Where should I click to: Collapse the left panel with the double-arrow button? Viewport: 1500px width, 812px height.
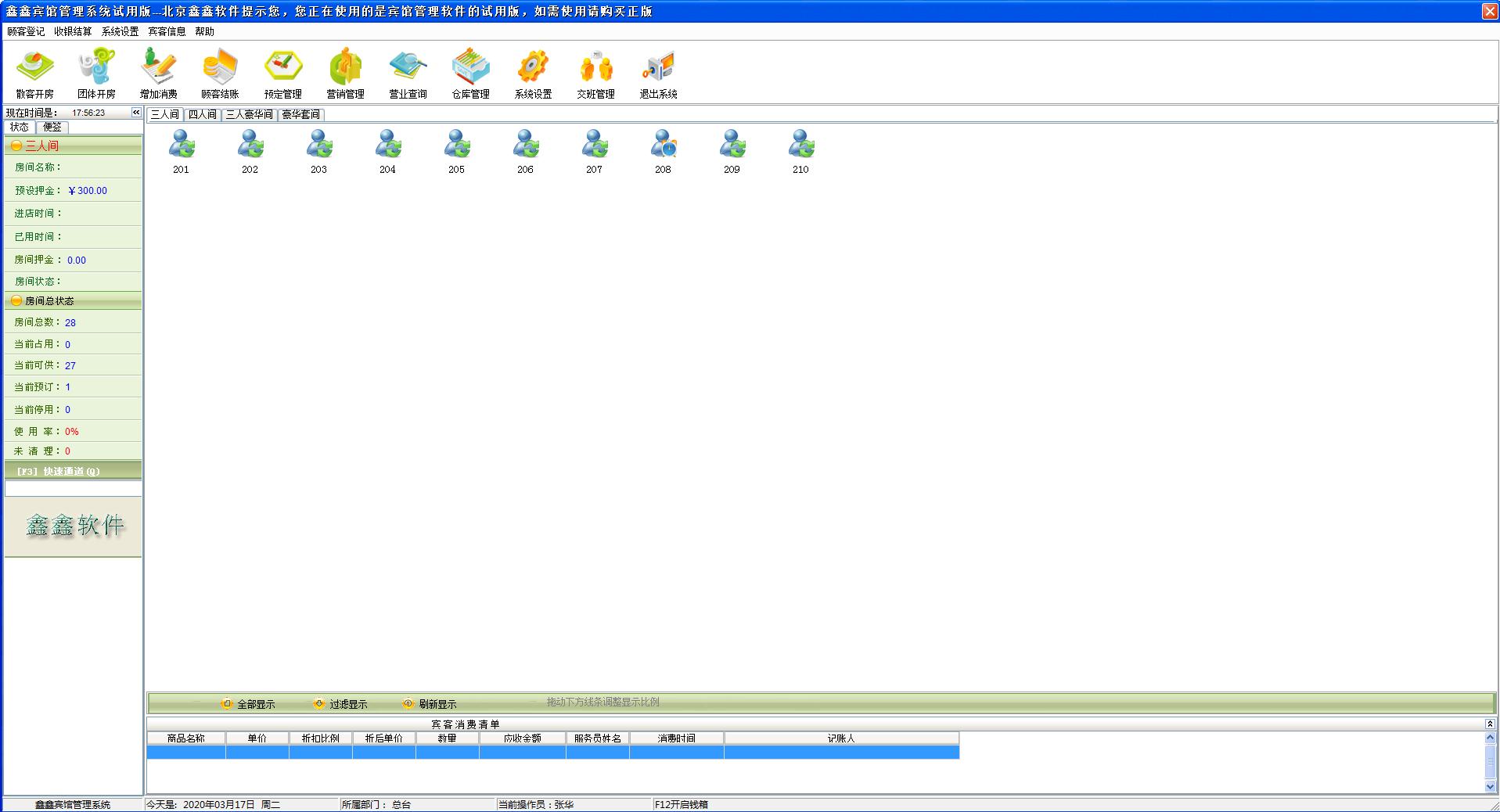pyautogui.click(x=136, y=113)
